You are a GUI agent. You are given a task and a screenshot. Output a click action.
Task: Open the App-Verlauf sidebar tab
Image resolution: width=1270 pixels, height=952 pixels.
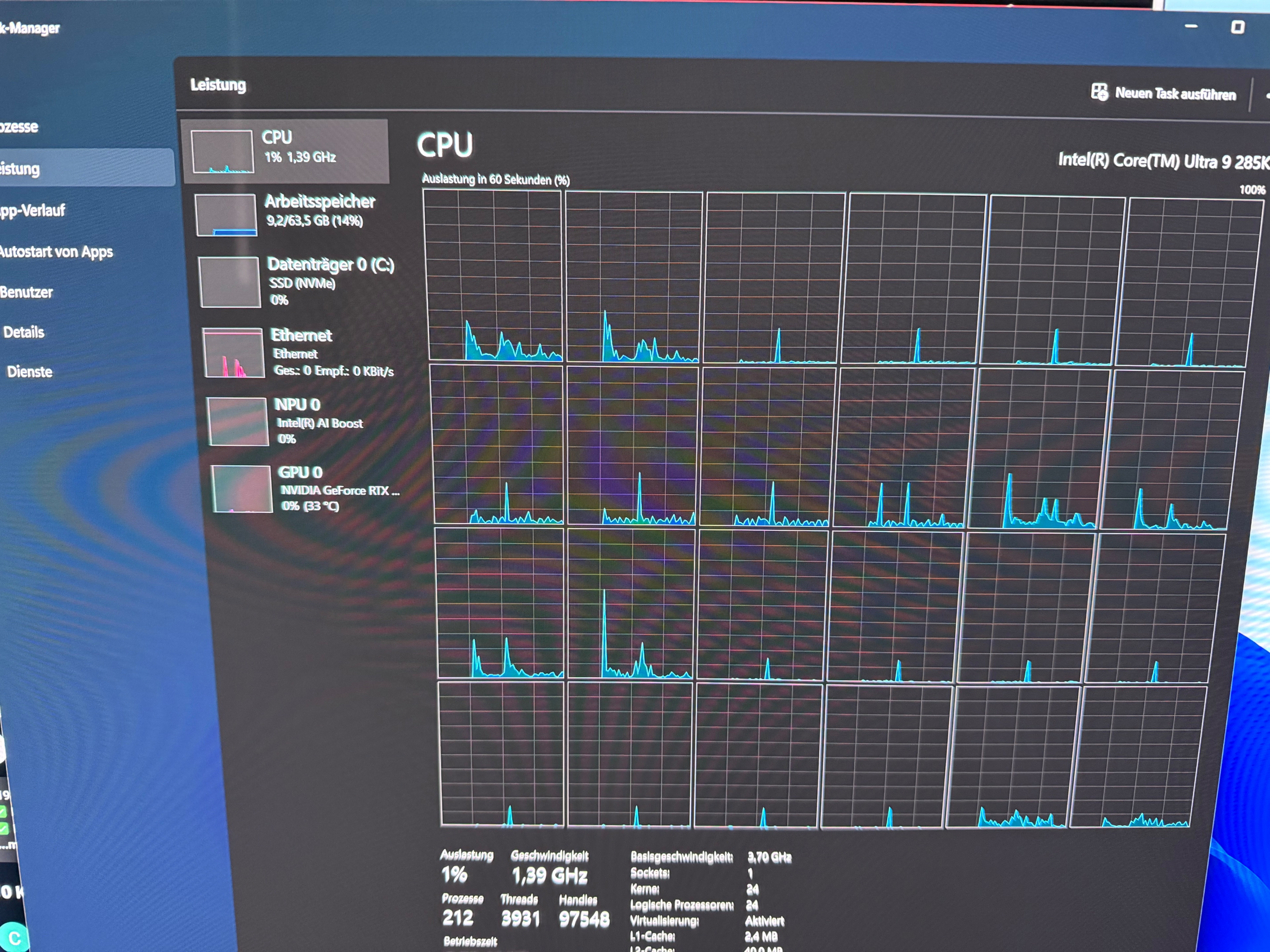click(x=33, y=211)
